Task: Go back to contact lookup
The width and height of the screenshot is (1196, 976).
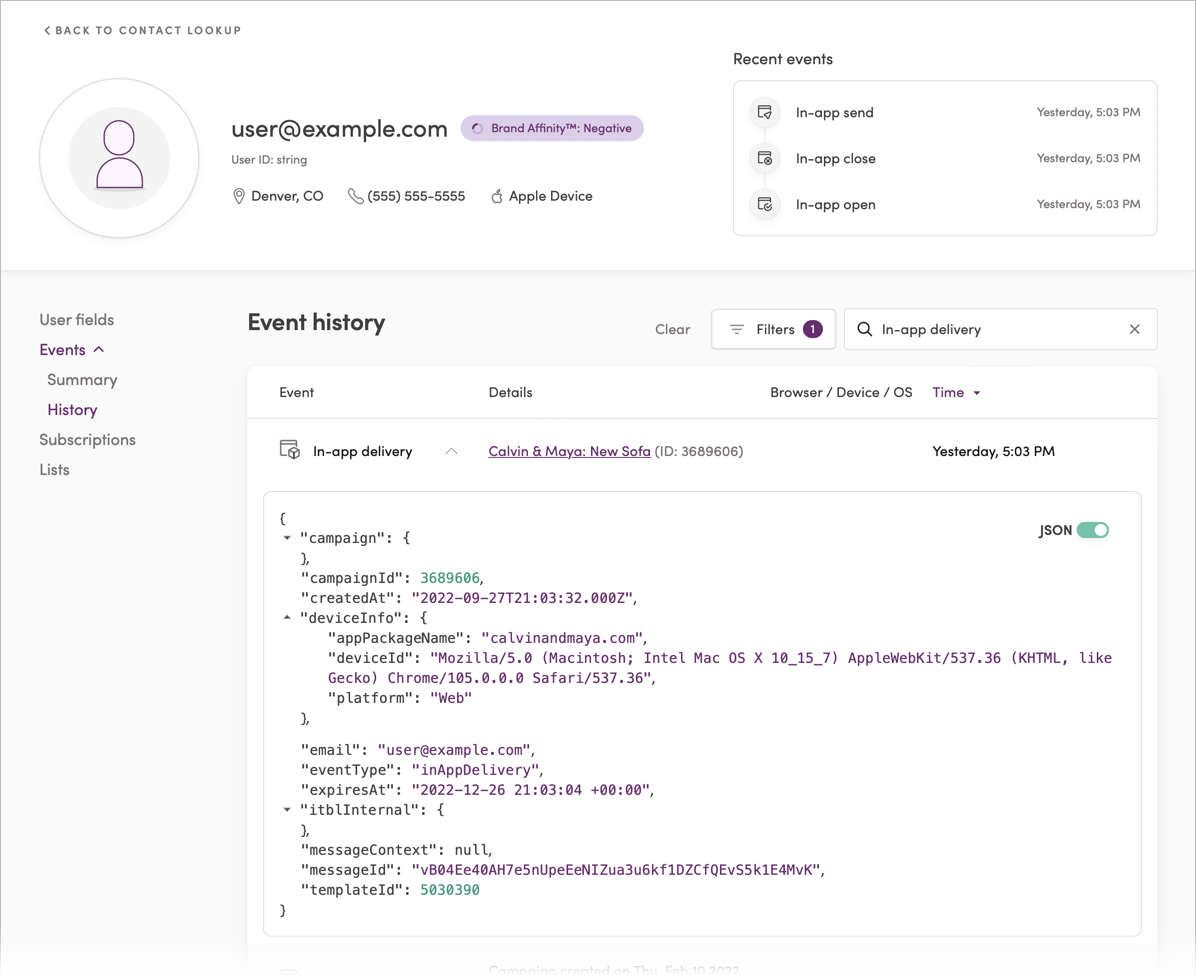Action: (143, 30)
